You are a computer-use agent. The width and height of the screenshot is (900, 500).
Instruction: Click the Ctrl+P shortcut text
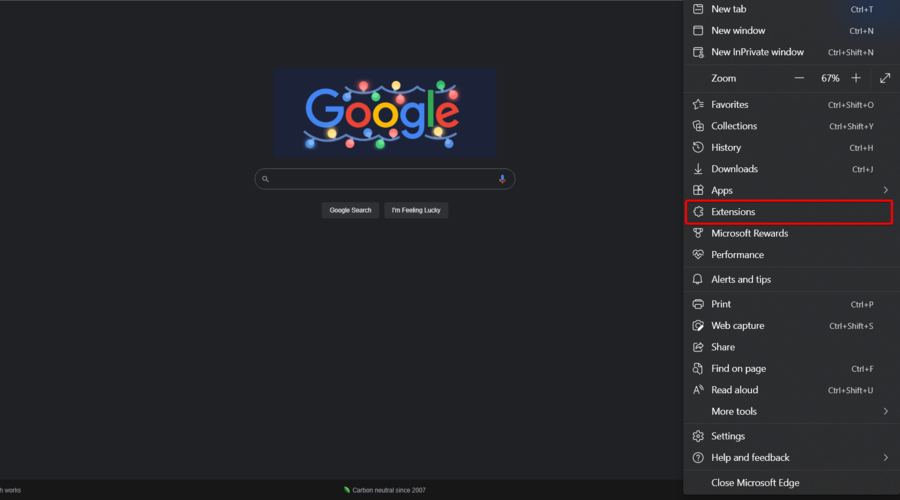point(862,305)
